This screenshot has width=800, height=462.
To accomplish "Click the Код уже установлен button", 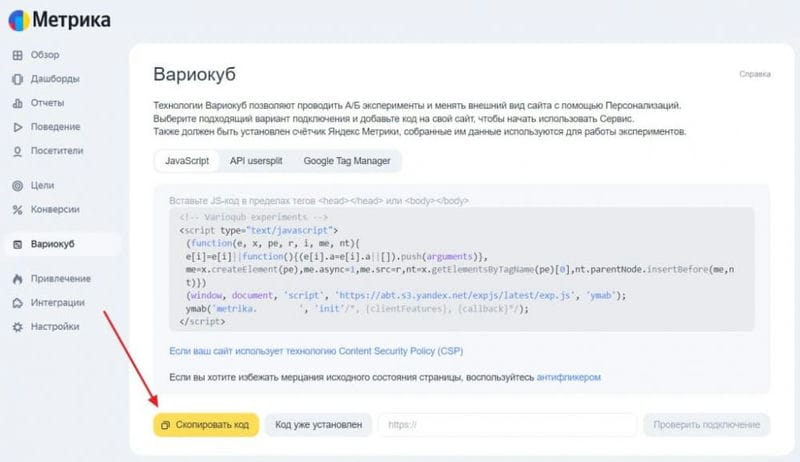I will [318, 425].
